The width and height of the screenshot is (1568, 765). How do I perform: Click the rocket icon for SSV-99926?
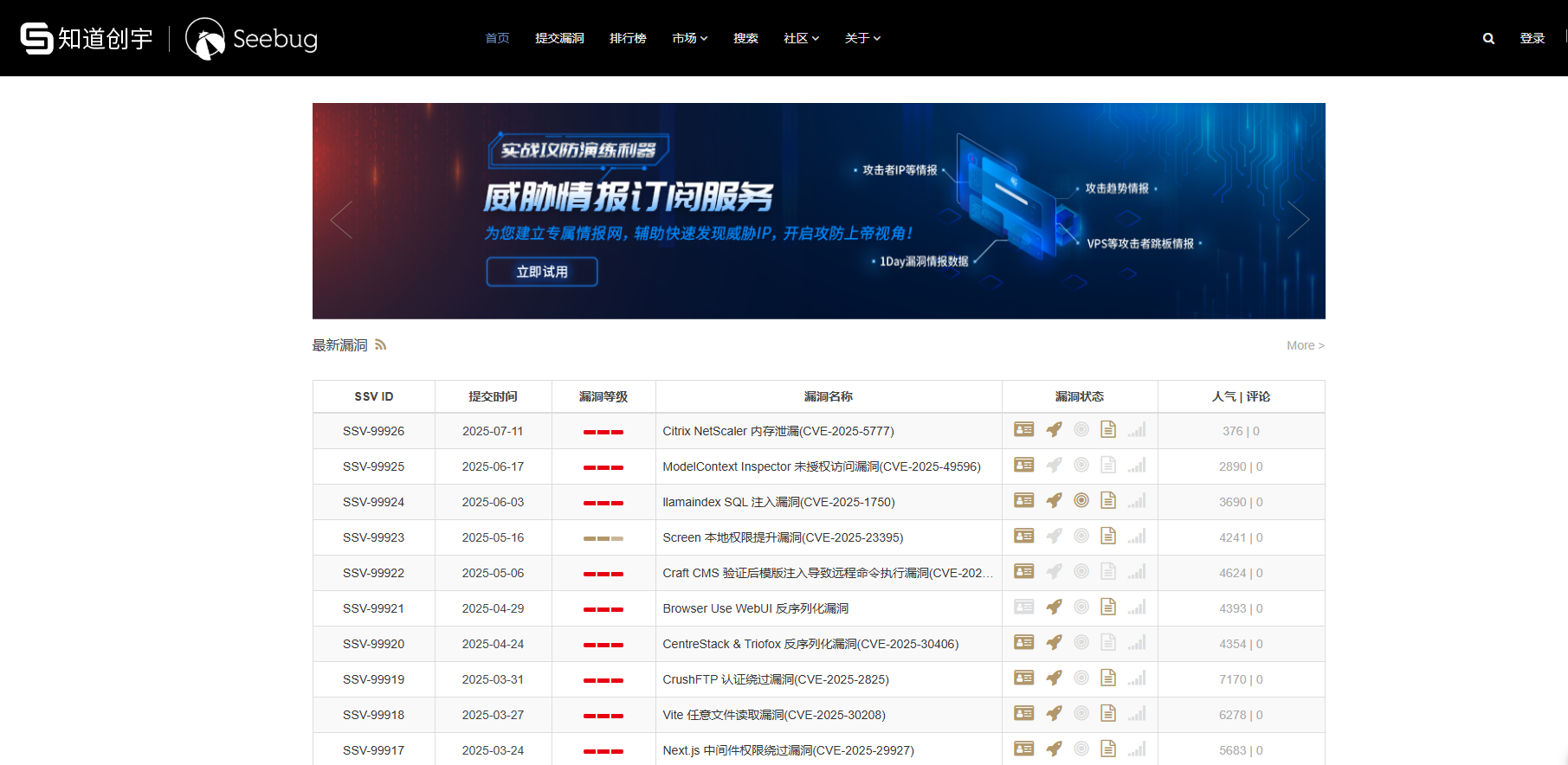(x=1054, y=430)
